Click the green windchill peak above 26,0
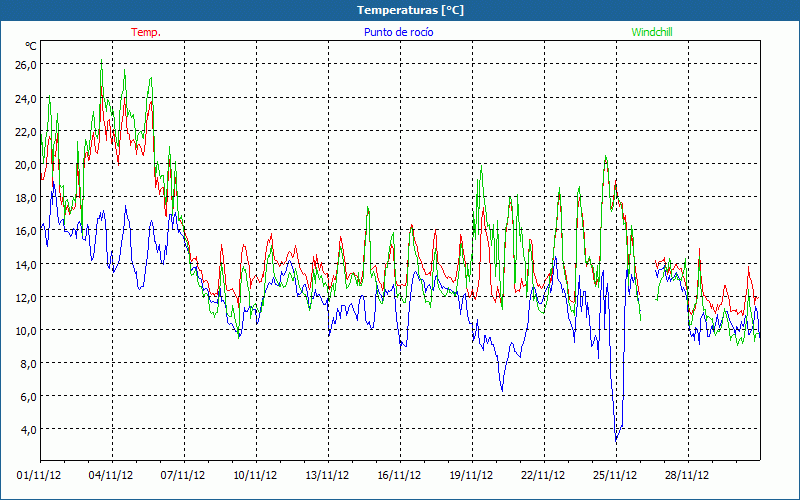 [x=102, y=60]
